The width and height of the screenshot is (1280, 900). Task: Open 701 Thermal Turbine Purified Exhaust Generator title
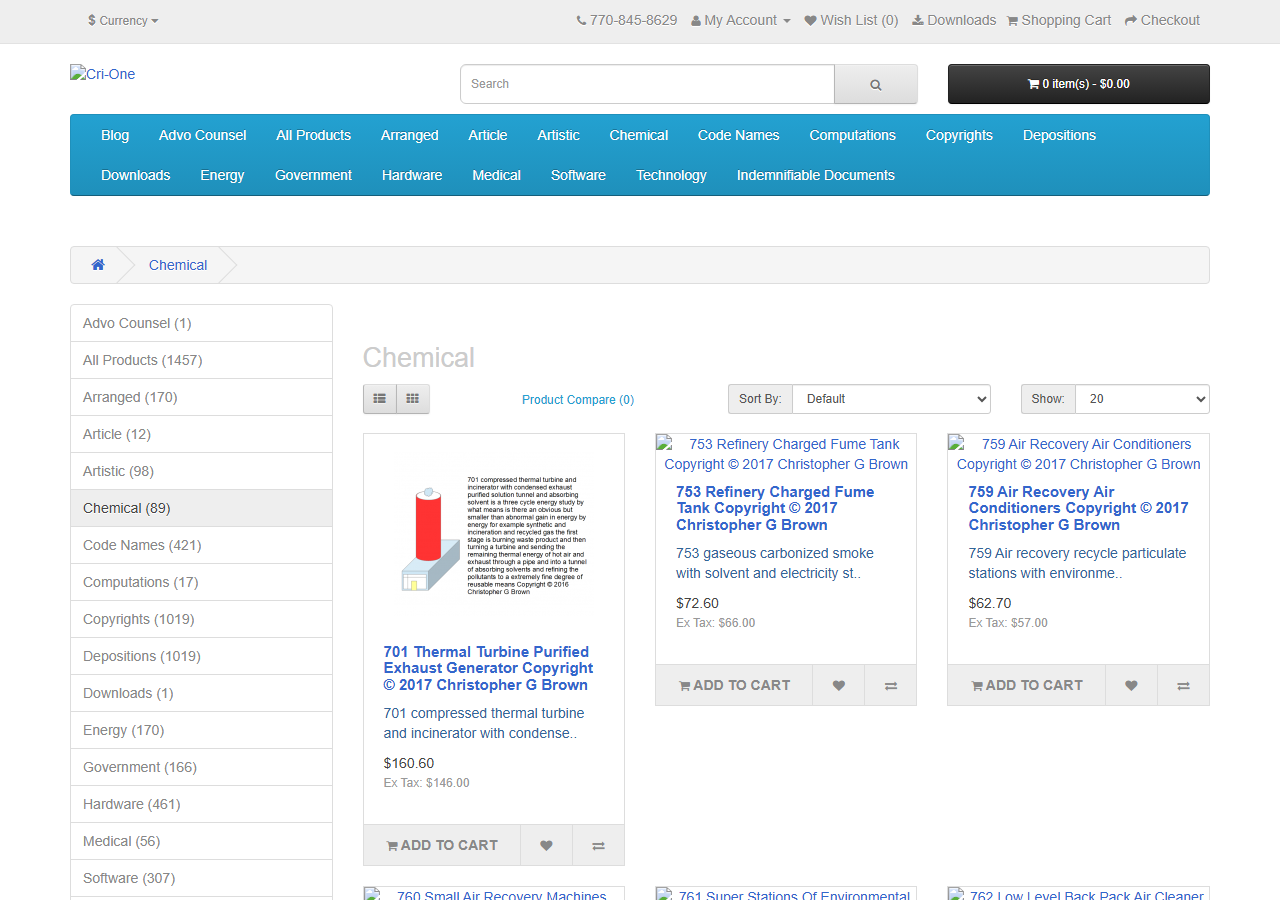[x=489, y=668]
